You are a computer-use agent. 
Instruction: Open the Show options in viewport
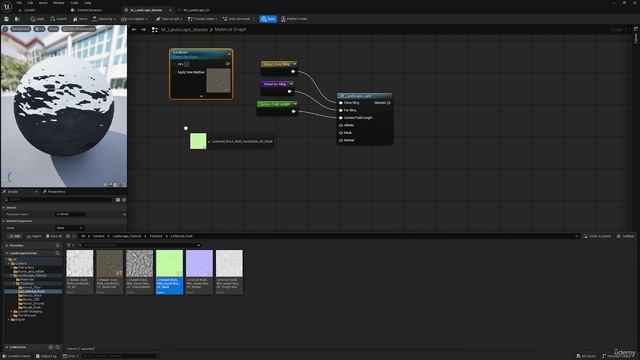[53, 29]
